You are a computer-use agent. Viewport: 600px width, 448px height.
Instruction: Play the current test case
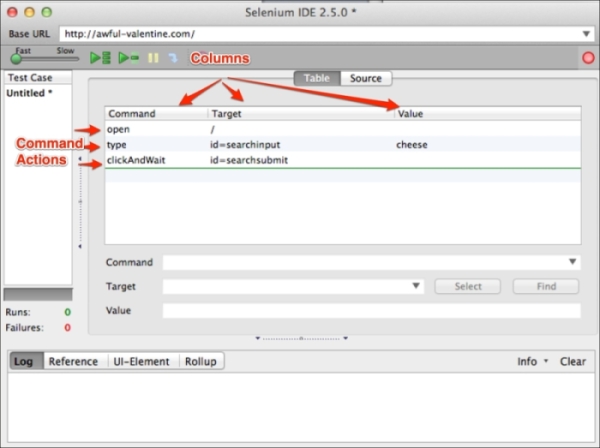coord(129,58)
